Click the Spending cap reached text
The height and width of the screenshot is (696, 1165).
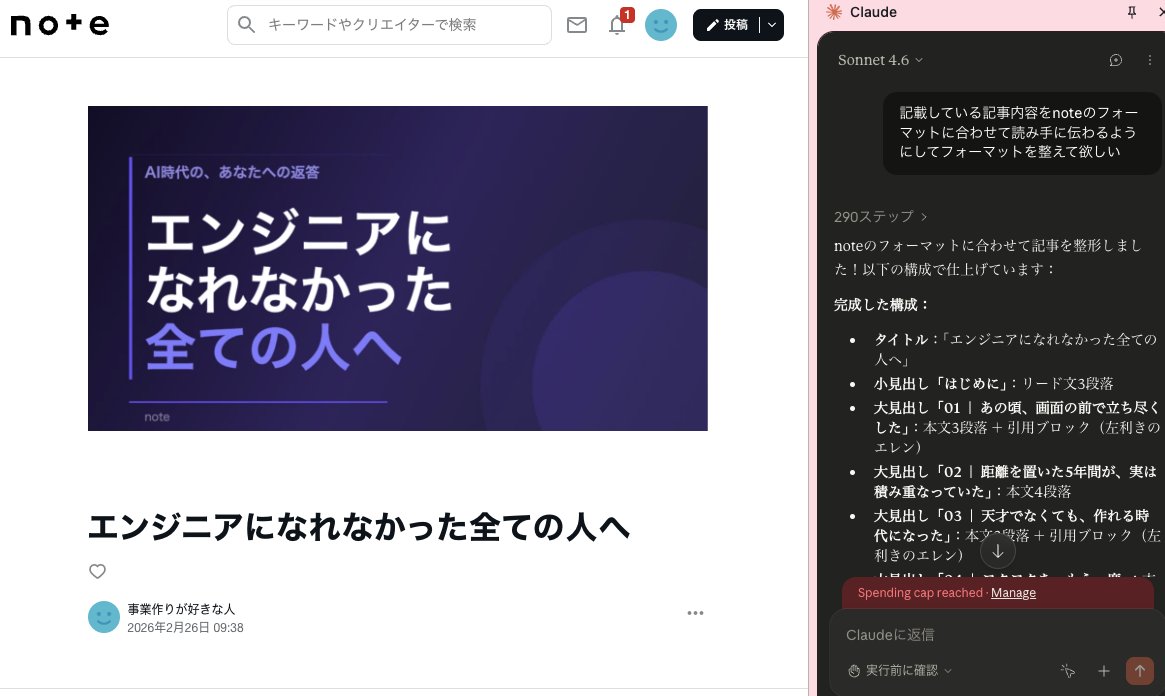(920, 593)
